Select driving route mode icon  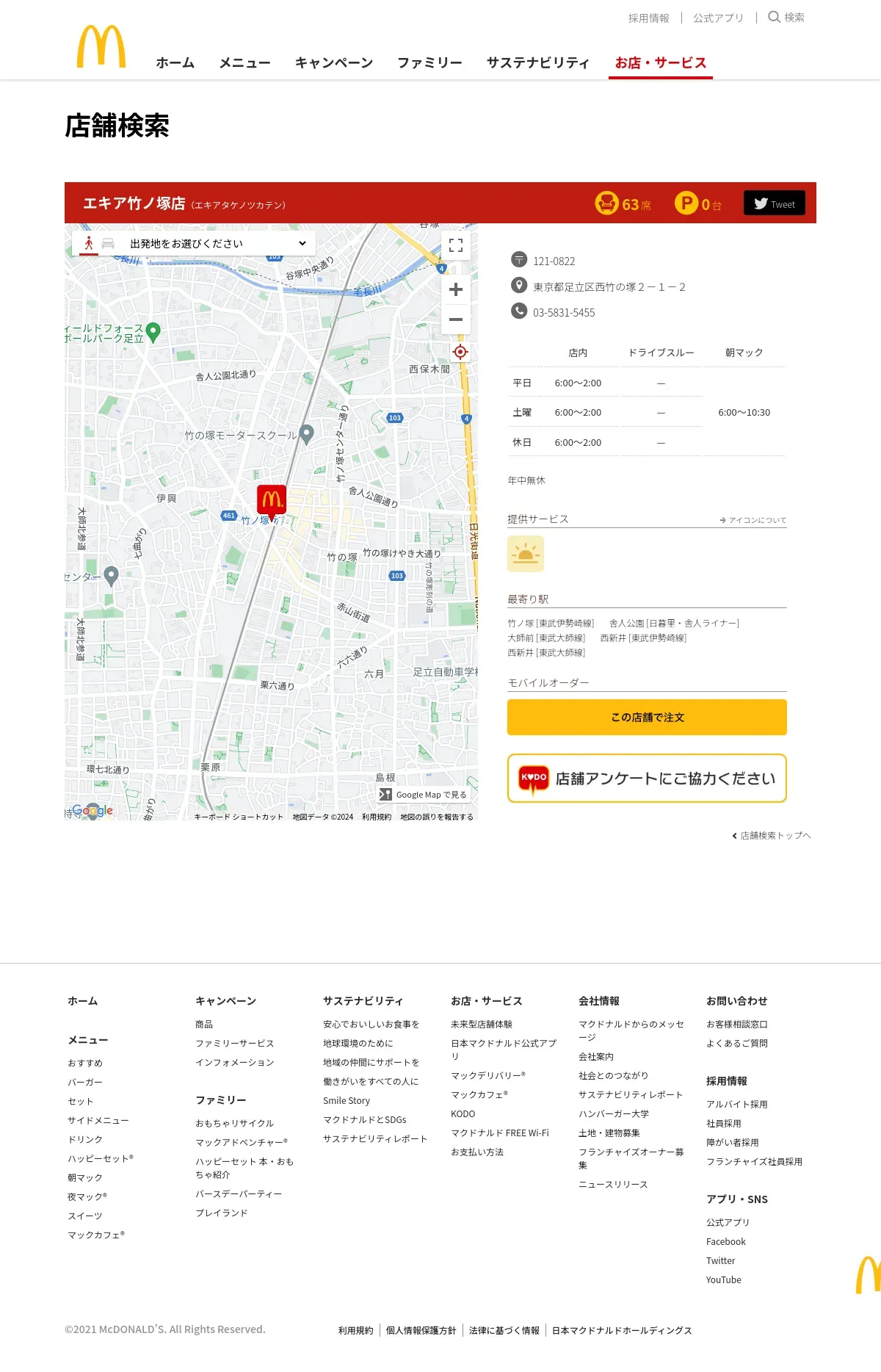click(x=108, y=243)
